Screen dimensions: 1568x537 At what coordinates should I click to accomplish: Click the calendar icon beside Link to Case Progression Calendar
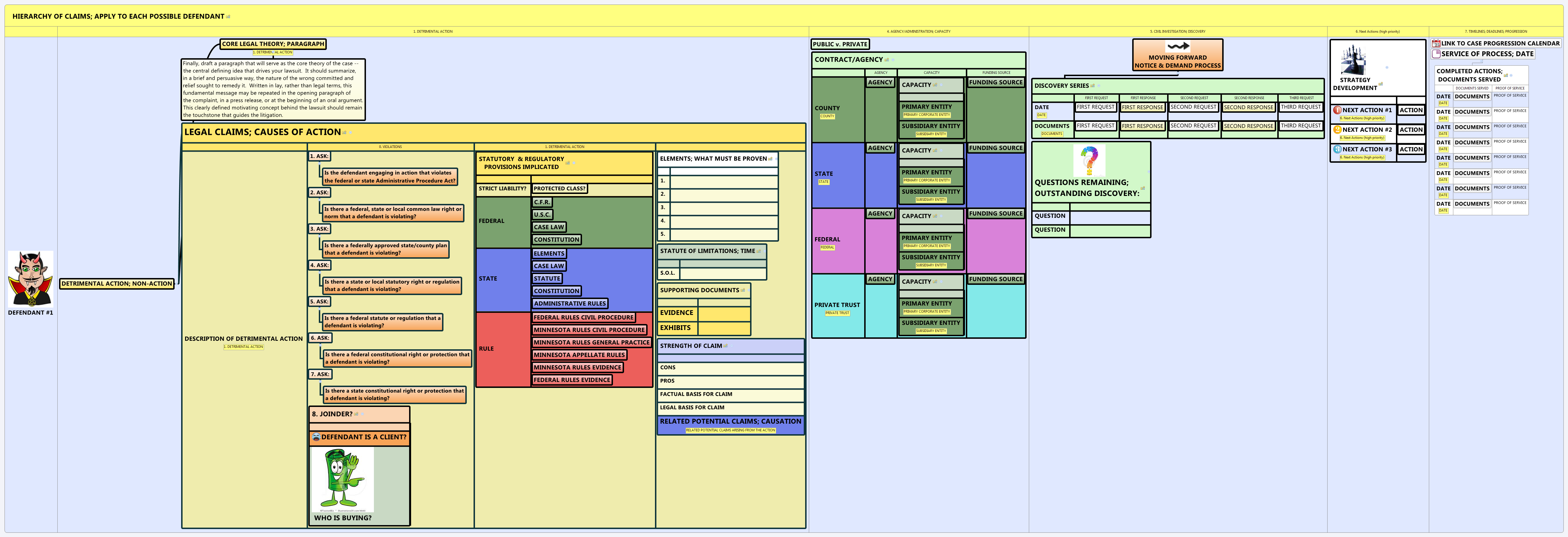click(1436, 44)
